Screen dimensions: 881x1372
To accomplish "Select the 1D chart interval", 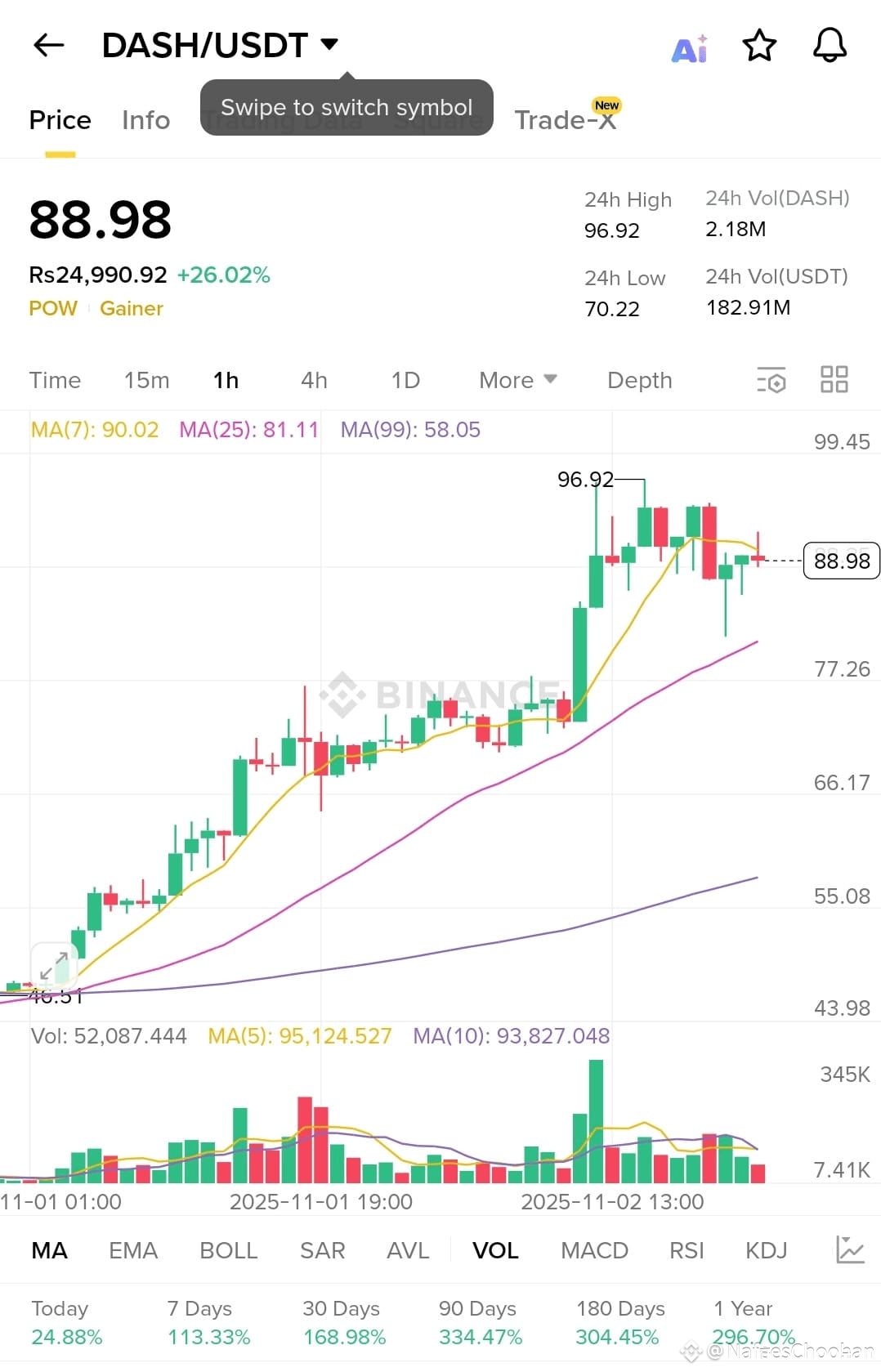I will [405, 380].
